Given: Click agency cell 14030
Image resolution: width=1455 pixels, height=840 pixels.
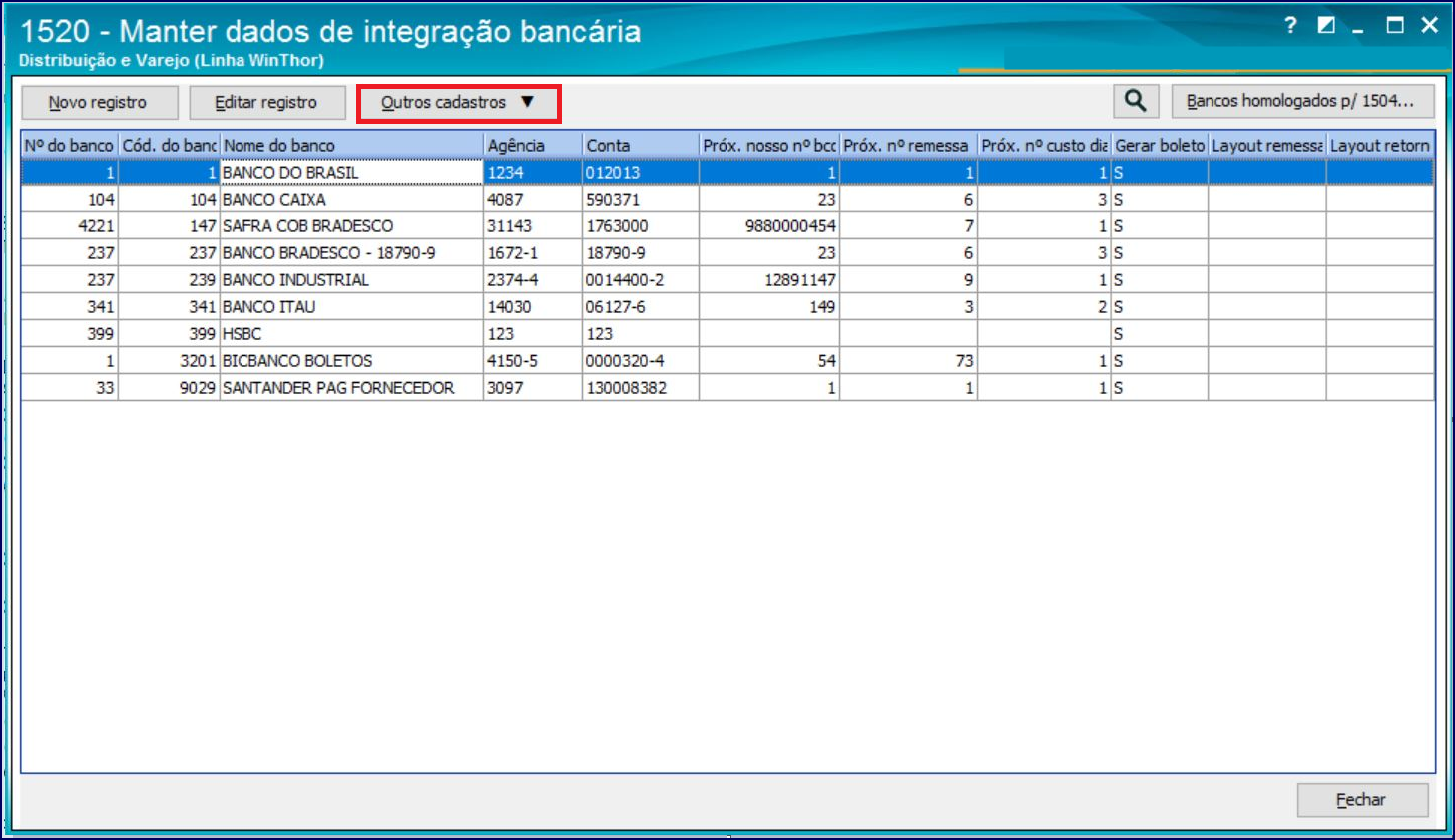Looking at the screenshot, I should point(533,307).
